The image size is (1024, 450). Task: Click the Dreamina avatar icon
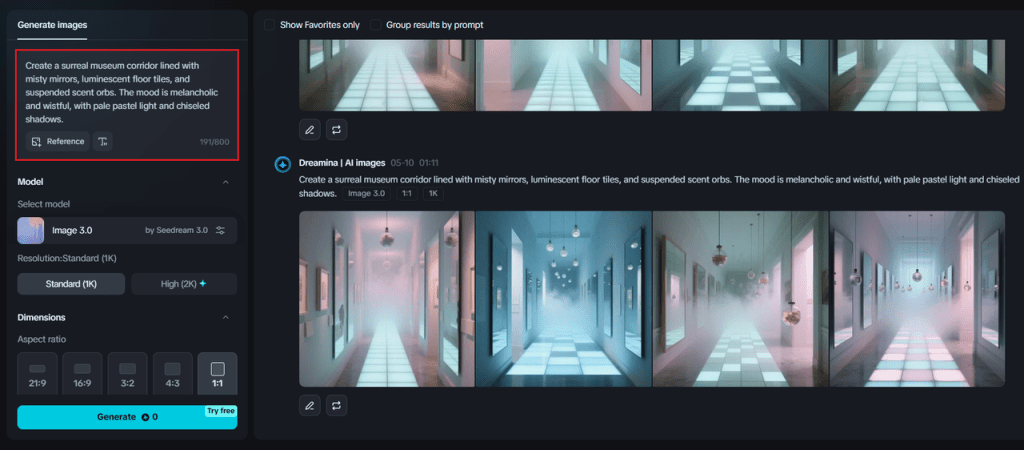pos(283,163)
